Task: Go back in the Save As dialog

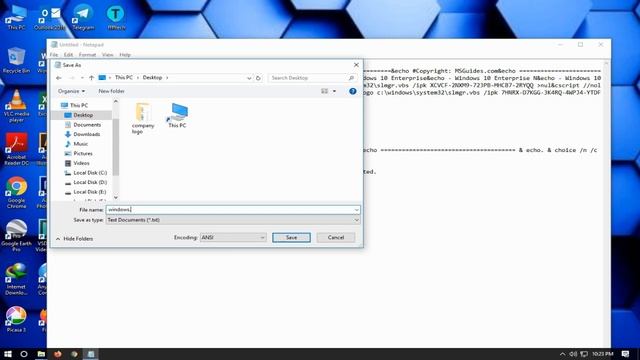Action: pyautogui.click(x=59, y=78)
